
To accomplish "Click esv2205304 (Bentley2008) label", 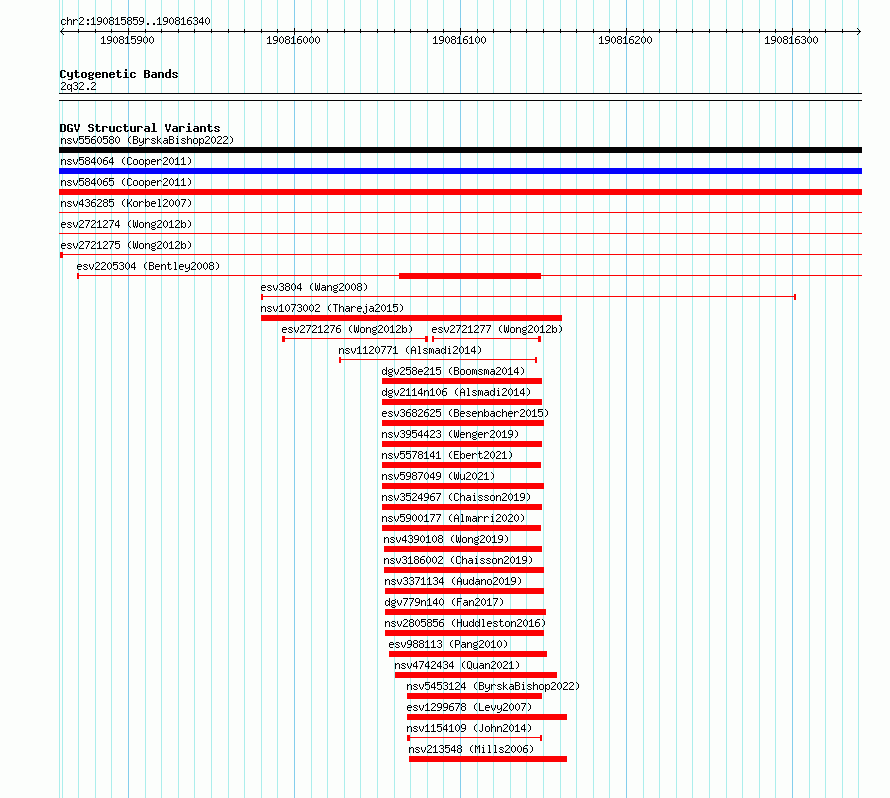I will [148, 266].
